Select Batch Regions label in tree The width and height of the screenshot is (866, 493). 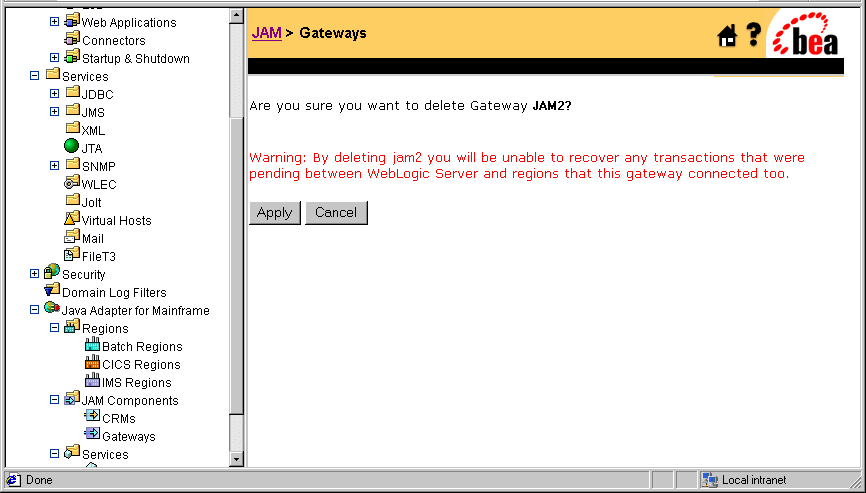(142, 347)
